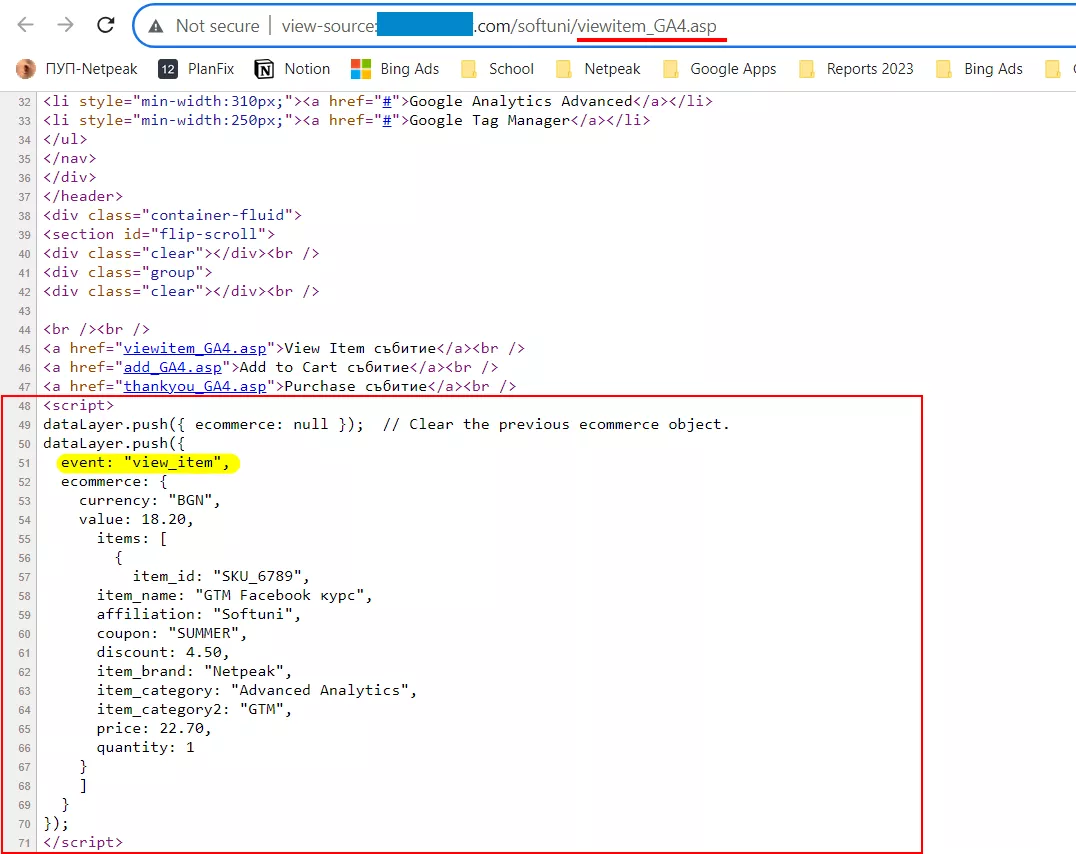Image resolution: width=1076 pixels, height=854 pixels.
Task: Reload the page with refresh icon
Action: click(106, 25)
